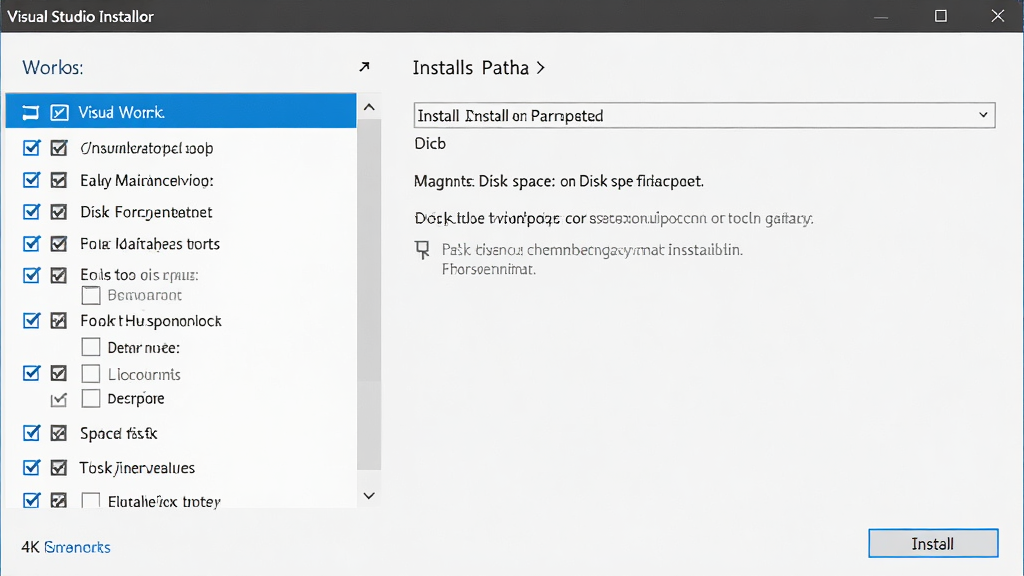Toggle the checkbox in the selected Visual Worrk row
The image size is (1024, 576).
tap(59, 112)
